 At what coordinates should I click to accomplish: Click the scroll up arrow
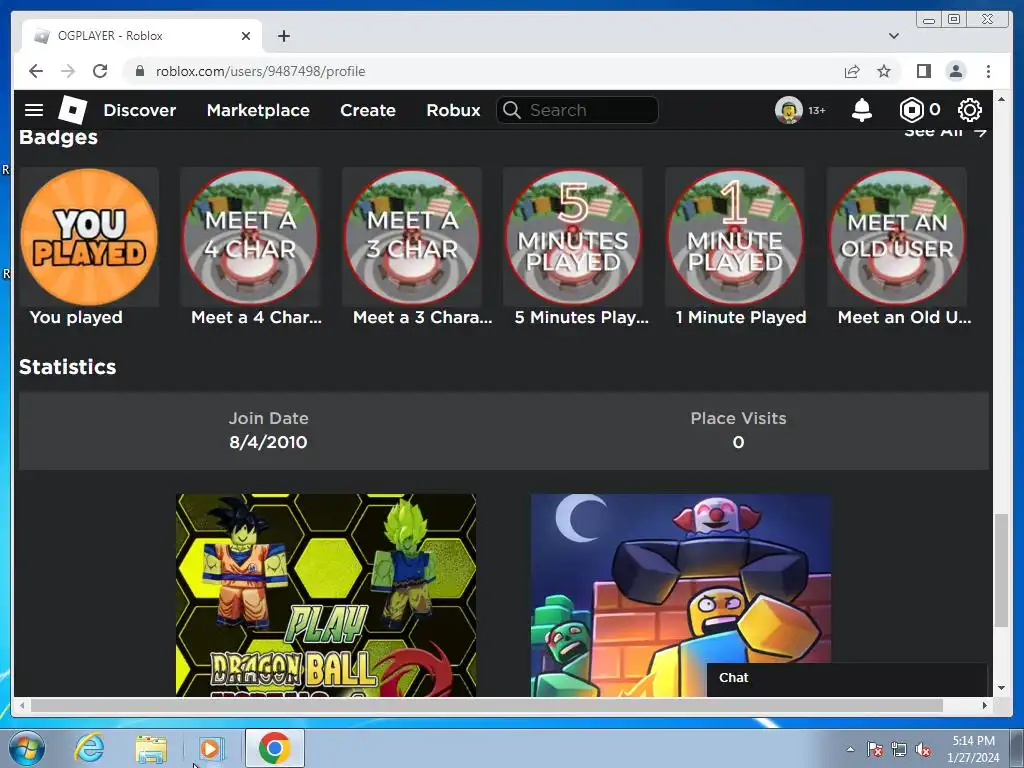pyautogui.click(x=1001, y=99)
